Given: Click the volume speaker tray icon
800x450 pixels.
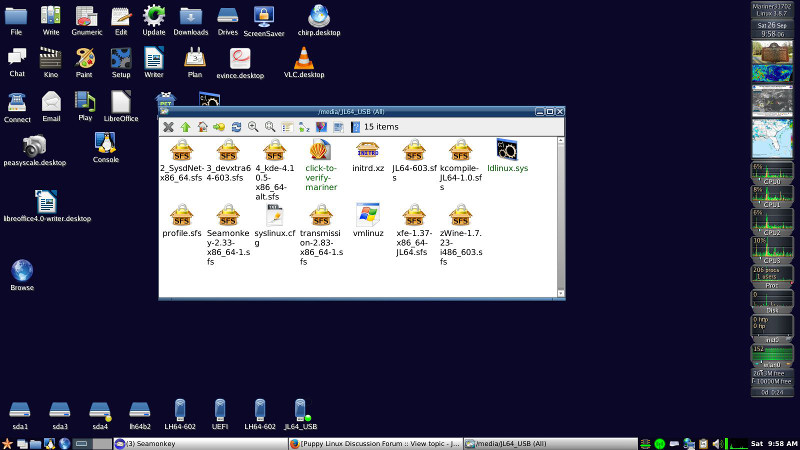Looking at the screenshot, I should [x=717, y=444].
